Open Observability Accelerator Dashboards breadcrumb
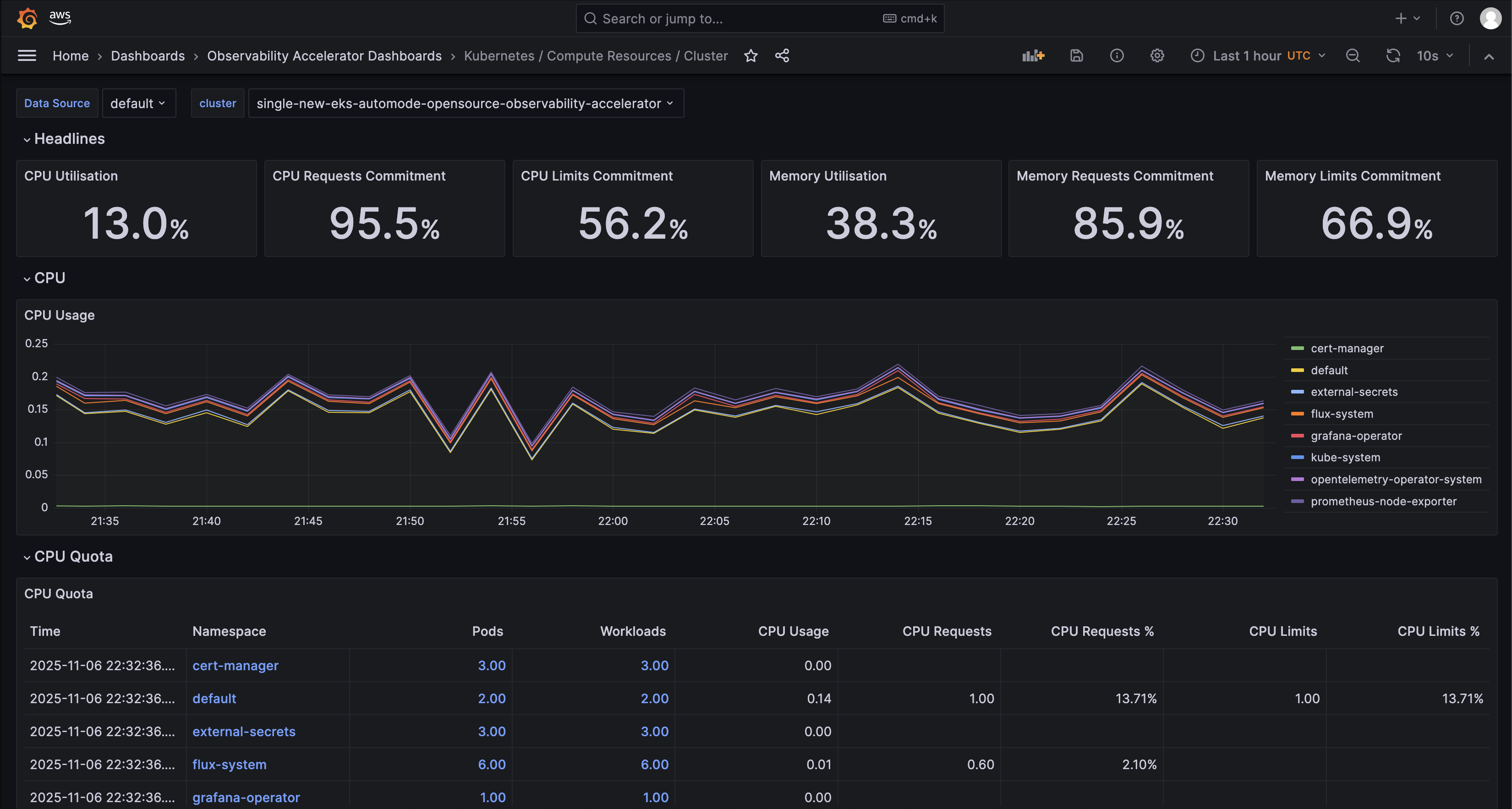The height and width of the screenshot is (809, 1512). [324, 55]
